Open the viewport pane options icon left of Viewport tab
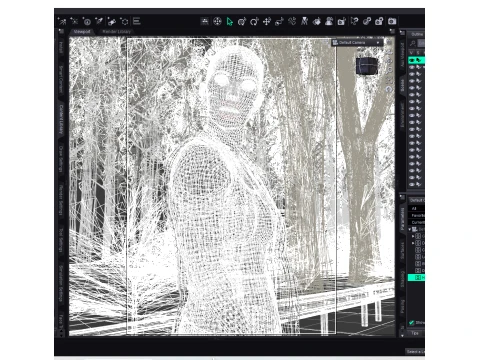This screenshot has height=360, width=480. coord(61,31)
